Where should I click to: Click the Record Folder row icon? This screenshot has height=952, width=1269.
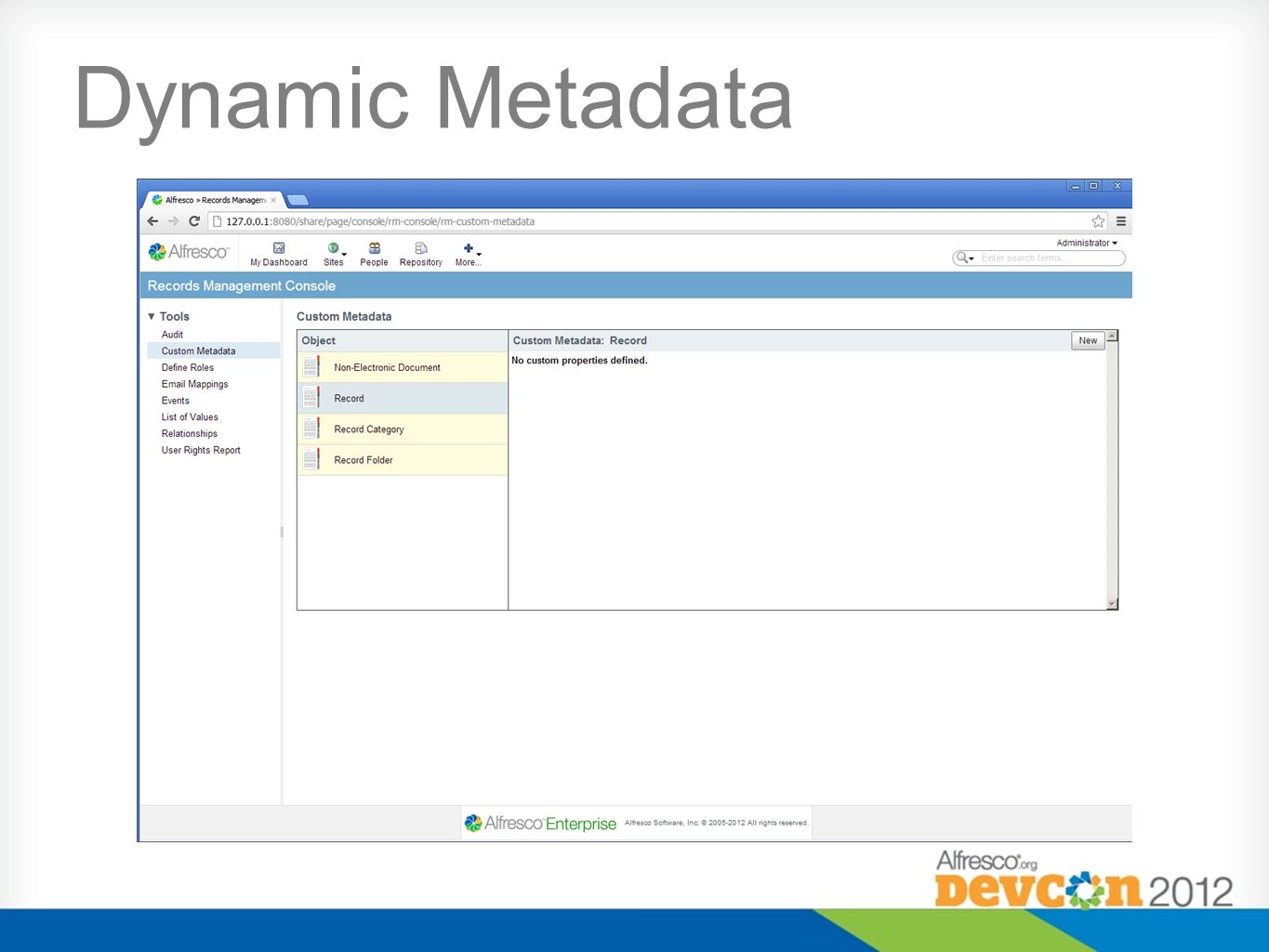[x=311, y=459]
